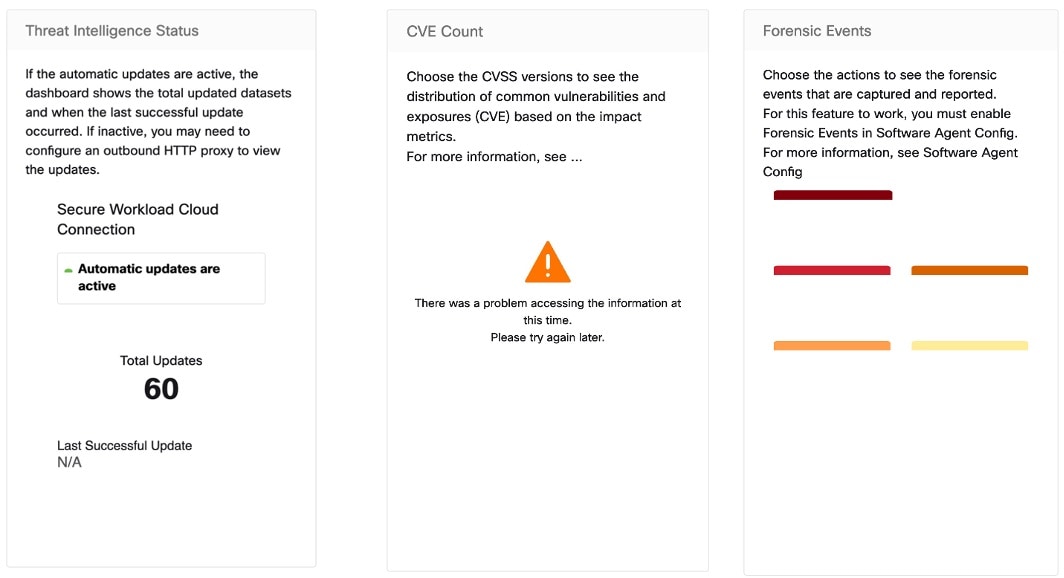Click the Last Successful Update N/A value
This screenshot has height=578, width=1064.
(x=69, y=462)
